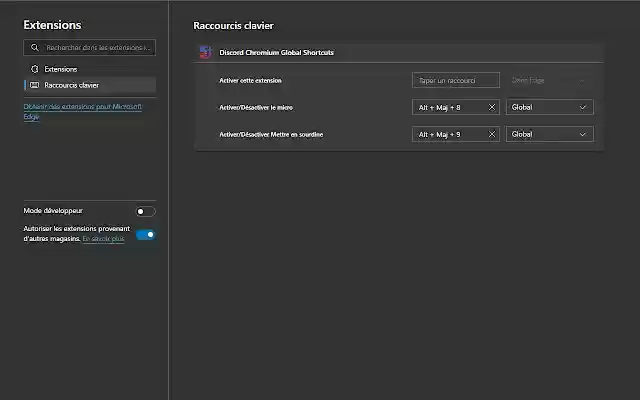The height and width of the screenshot is (400, 640).
Task: Click the Raccourcis clavier keyboard icon
Action: tap(35, 85)
